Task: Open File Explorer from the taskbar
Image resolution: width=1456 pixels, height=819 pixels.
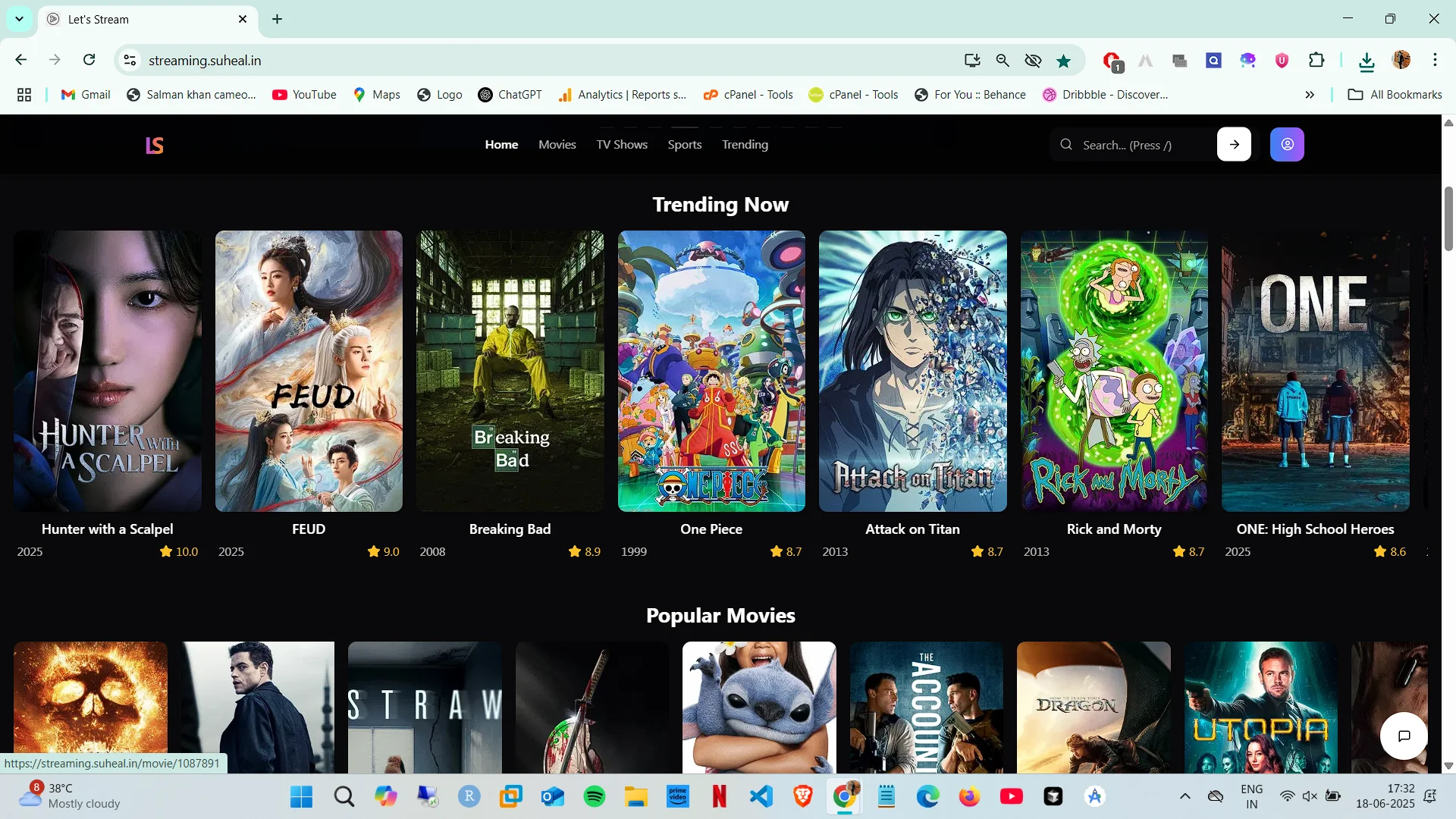Action: (636, 796)
